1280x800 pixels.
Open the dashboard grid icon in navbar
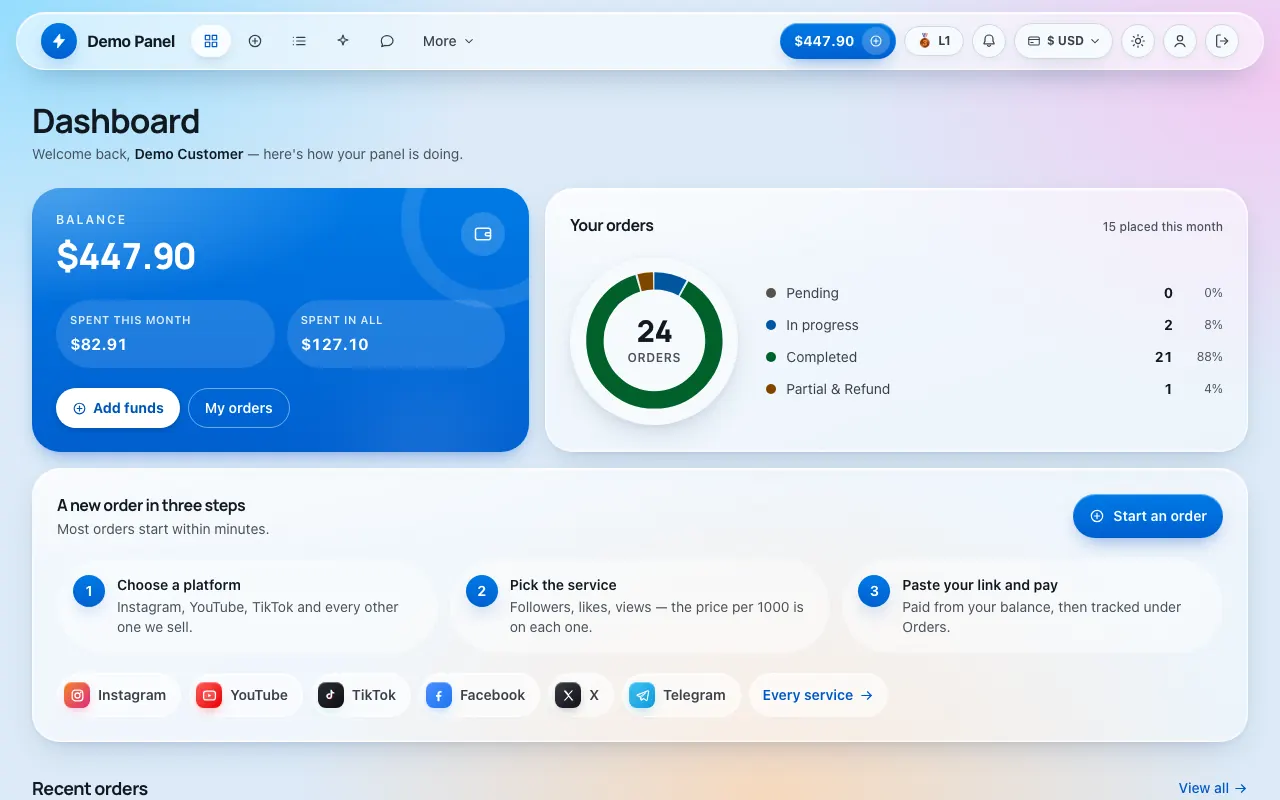click(x=211, y=41)
